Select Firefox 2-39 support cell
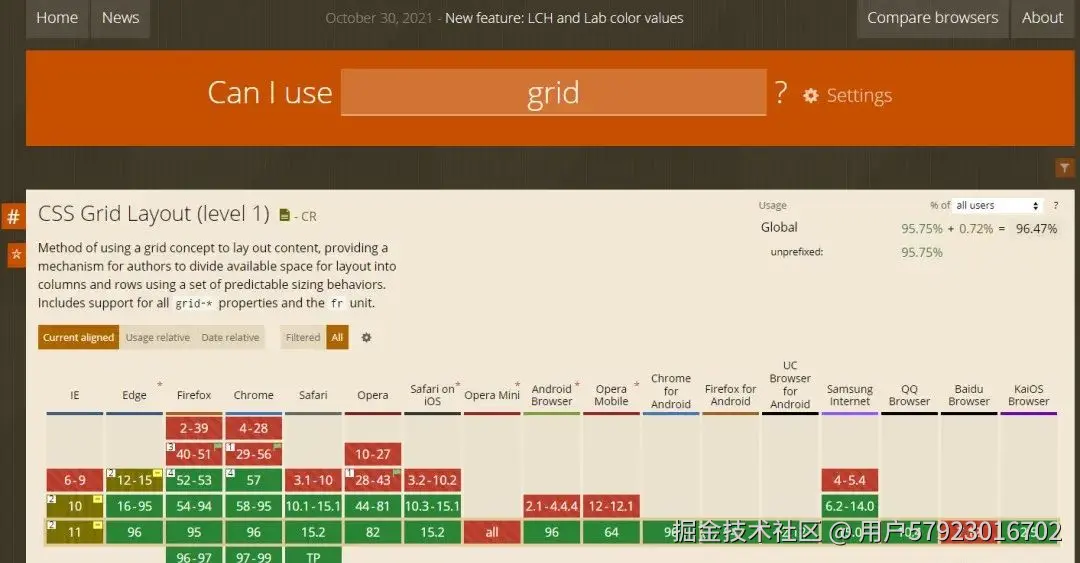 (194, 428)
